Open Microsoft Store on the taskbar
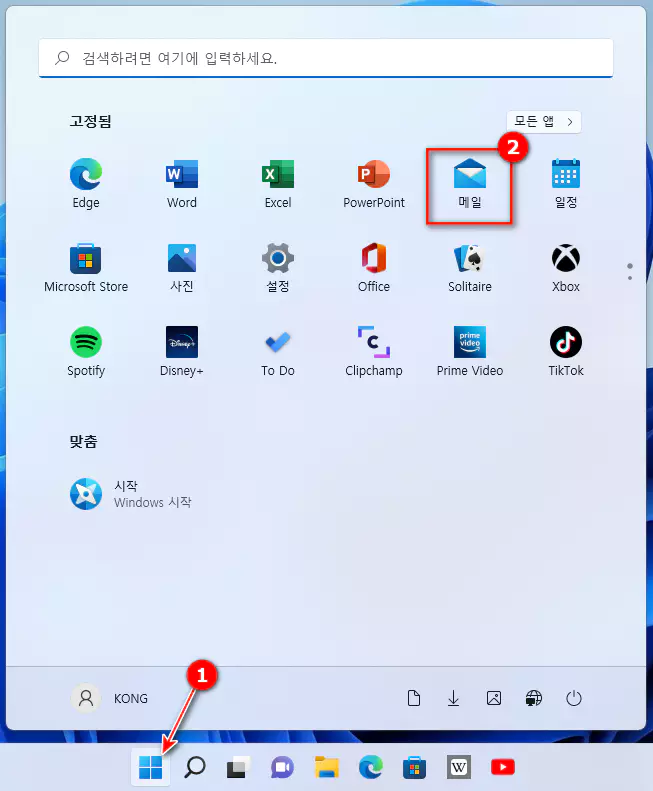 (x=414, y=767)
